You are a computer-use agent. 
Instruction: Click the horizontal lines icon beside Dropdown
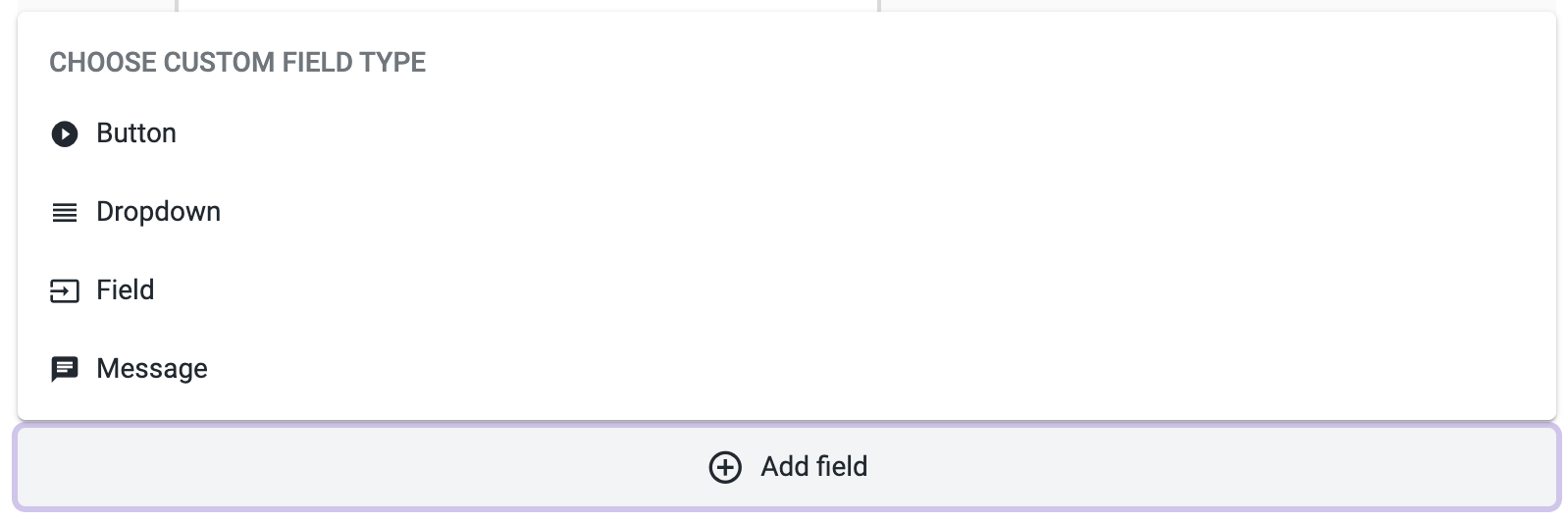coord(65,212)
